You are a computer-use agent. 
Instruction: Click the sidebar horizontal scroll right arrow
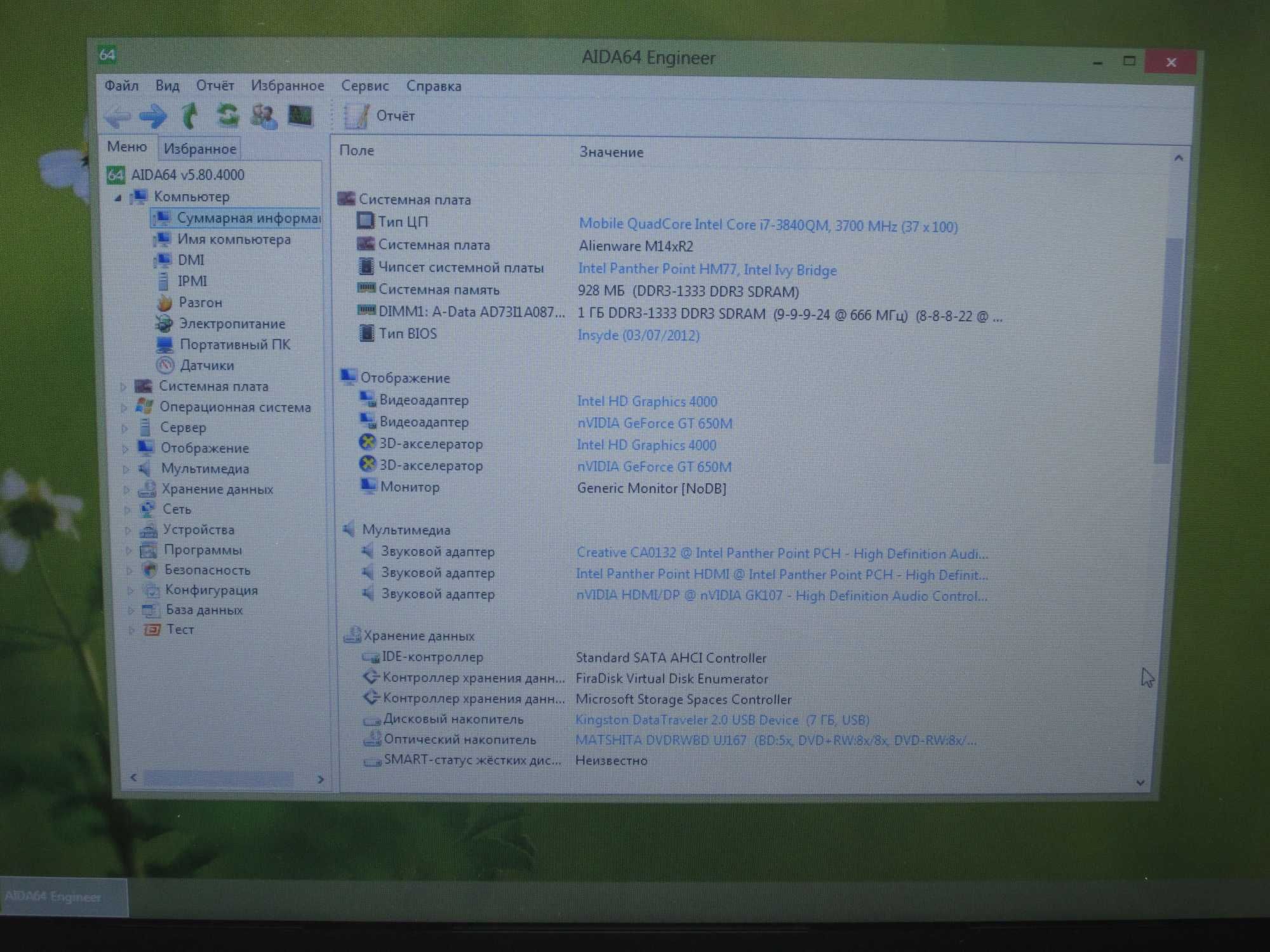point(321,779)
